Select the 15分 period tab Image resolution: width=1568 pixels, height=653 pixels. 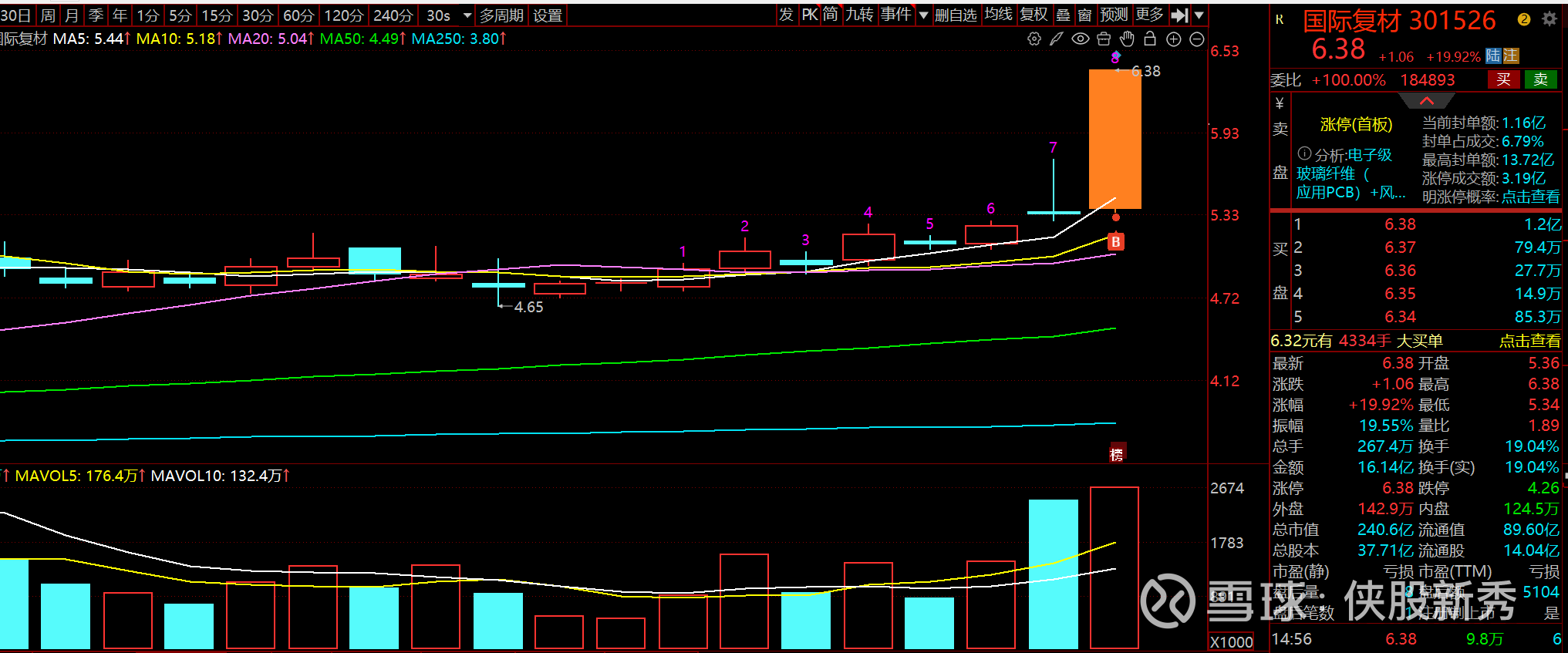(216, 15)
